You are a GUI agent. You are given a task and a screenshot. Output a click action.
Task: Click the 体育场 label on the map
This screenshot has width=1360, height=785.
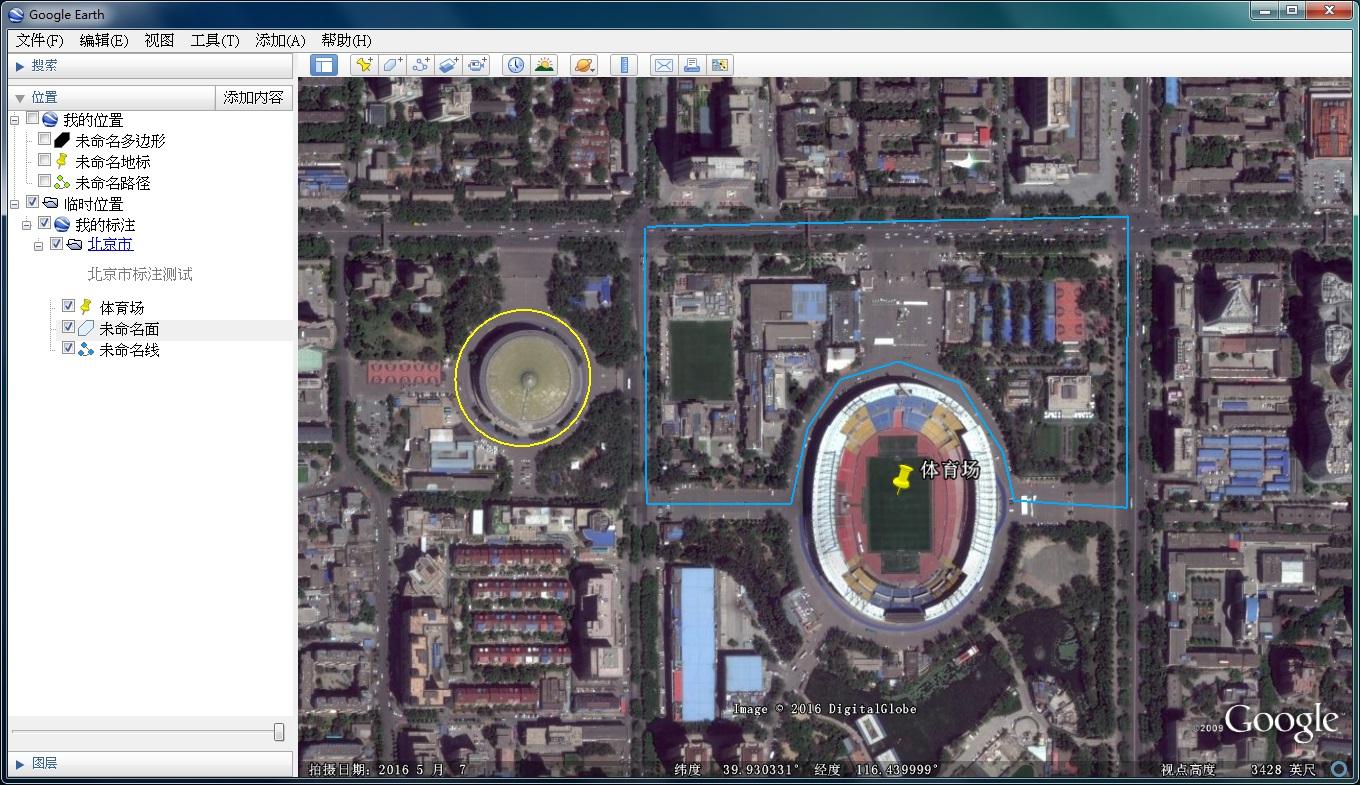point(949,469)
